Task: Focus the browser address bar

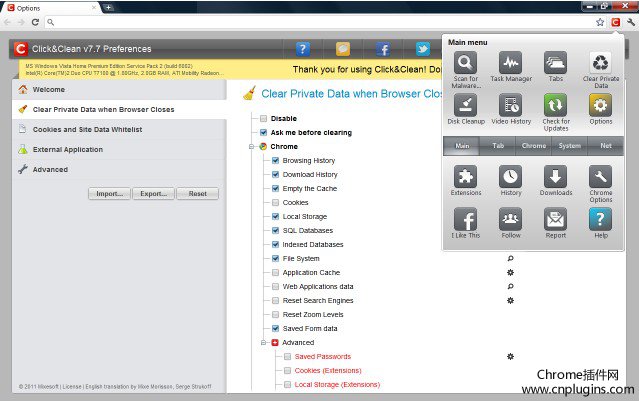Action: coord(322,22)
